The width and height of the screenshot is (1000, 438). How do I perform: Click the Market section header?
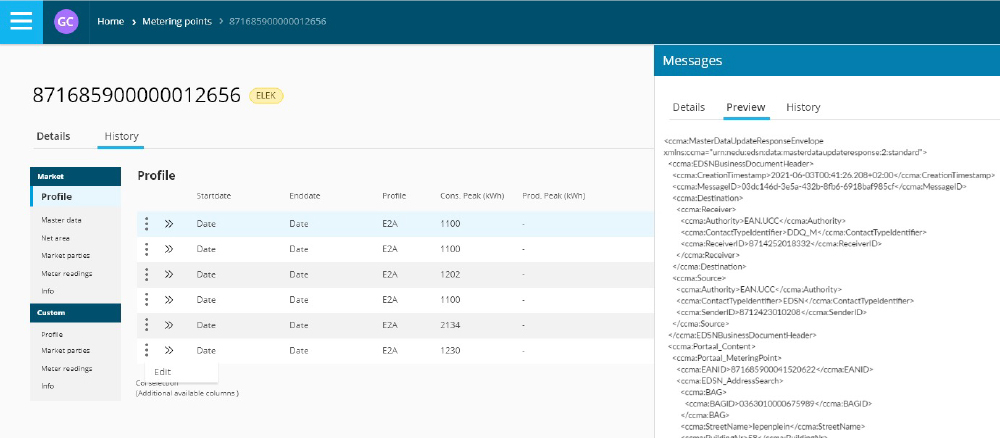pyautogui.click(x=76, y=177)
